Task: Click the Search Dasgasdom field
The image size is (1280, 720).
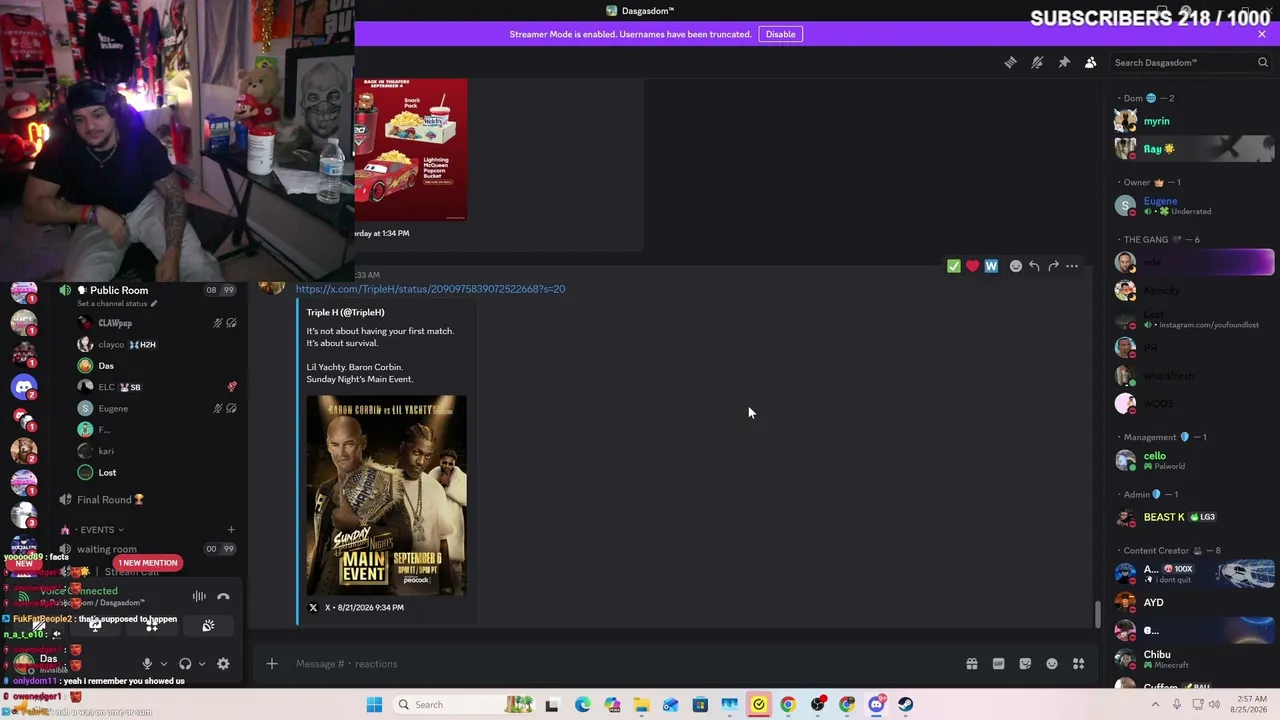Action: coord(1190,63)
